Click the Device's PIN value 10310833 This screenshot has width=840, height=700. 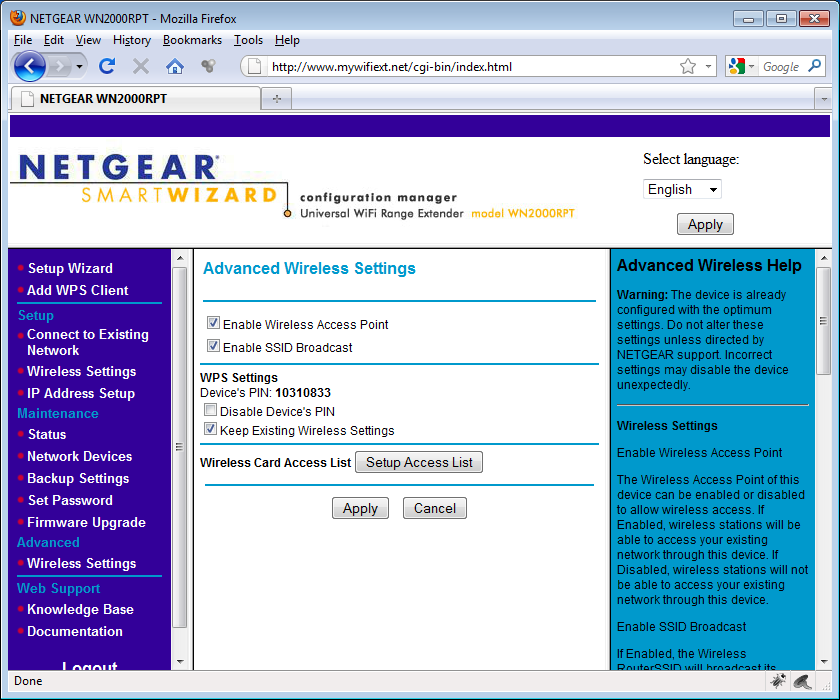(x=303, y=393)
